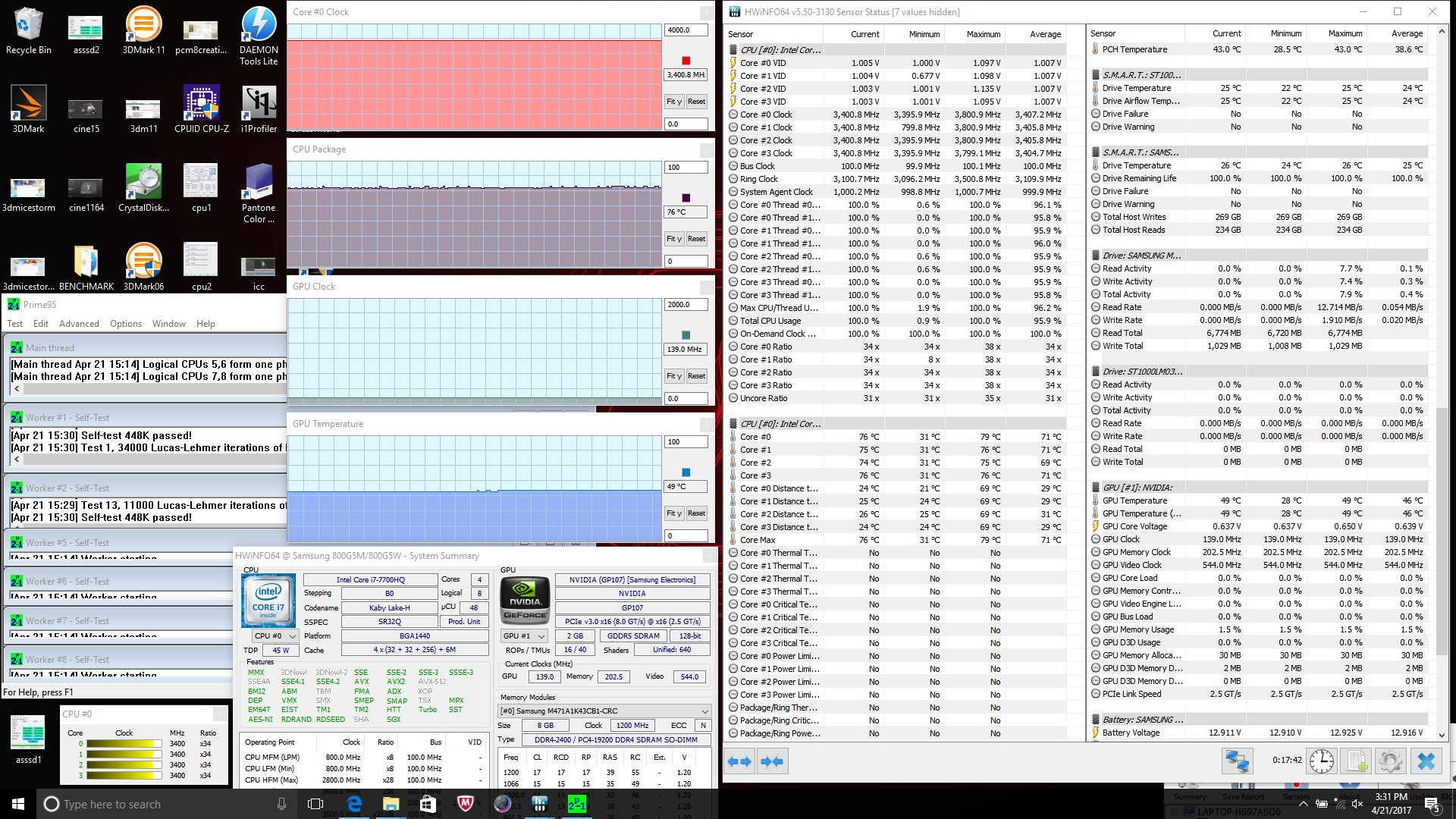The image size is (1456, 819).
Task: Click red color swatch in Core #0 Clock graph
Action: click(x=686, y=61)
